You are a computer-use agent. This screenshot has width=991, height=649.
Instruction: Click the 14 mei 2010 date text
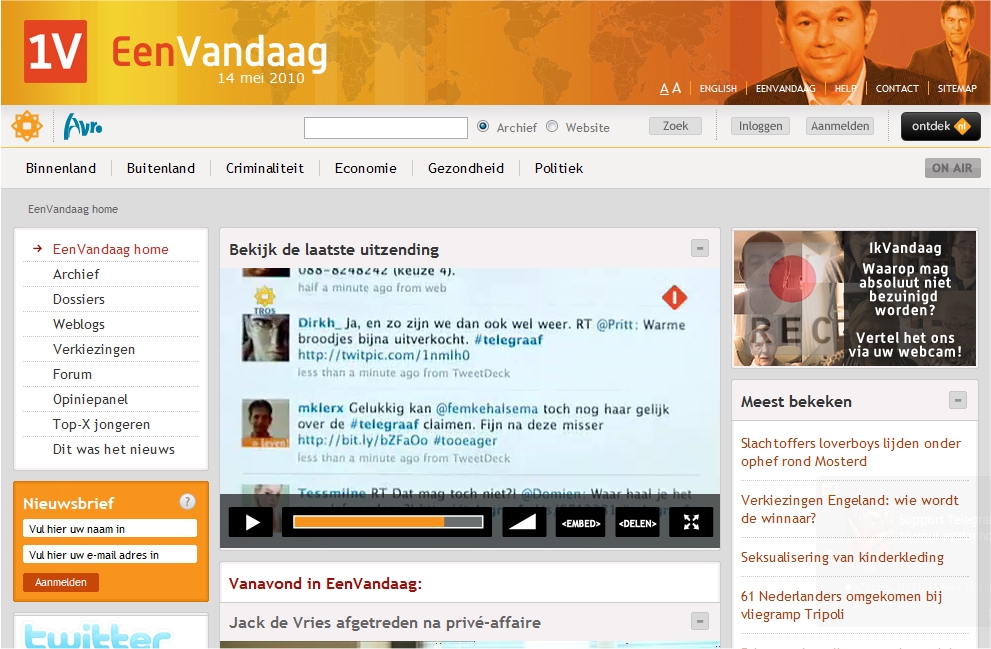point(261,78)
